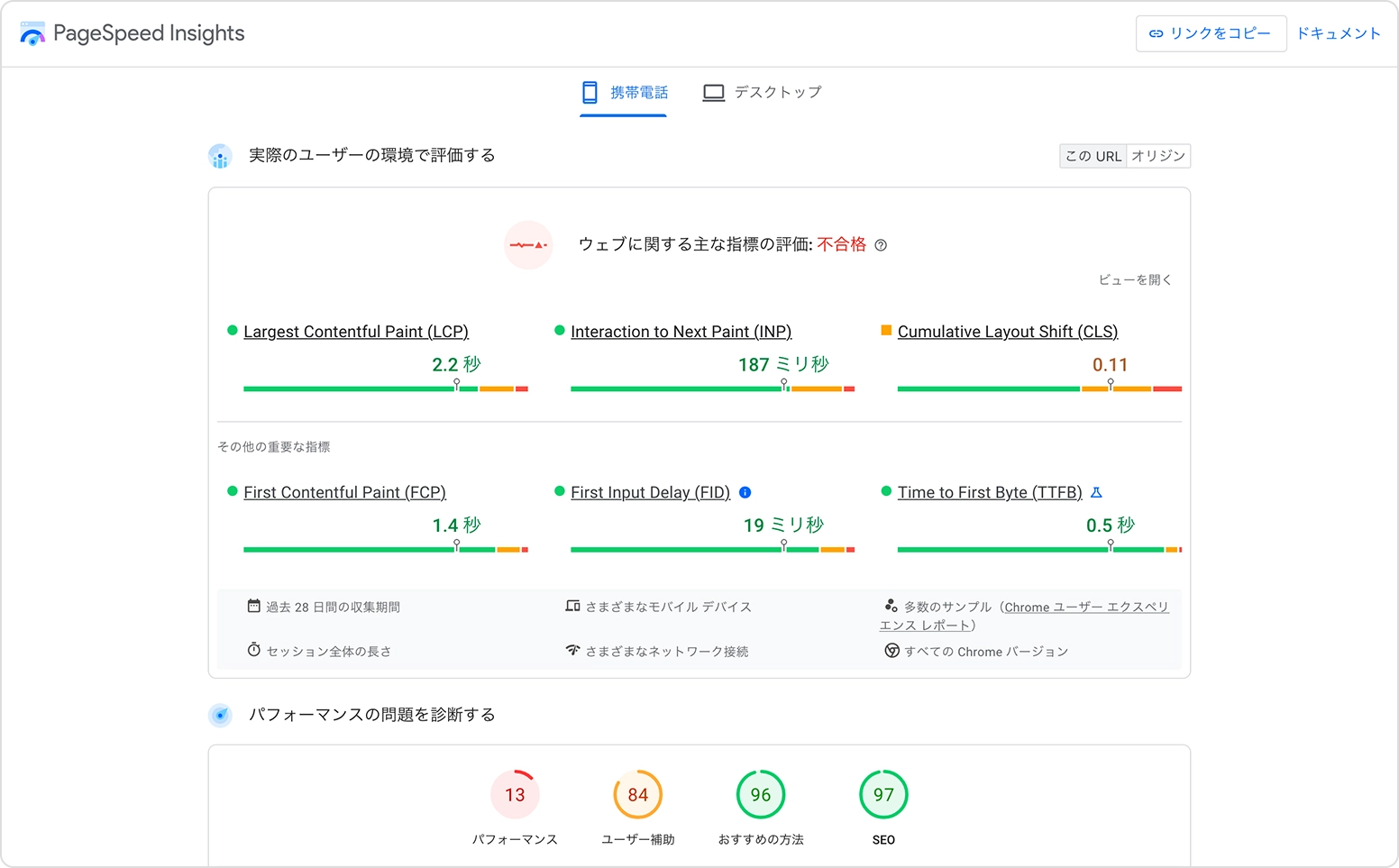Open the First Input Delay (FID) link

(651, 492)
